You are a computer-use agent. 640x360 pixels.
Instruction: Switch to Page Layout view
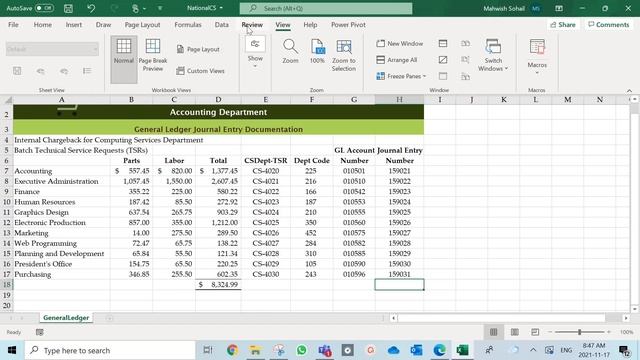click(x=198, y=49)
